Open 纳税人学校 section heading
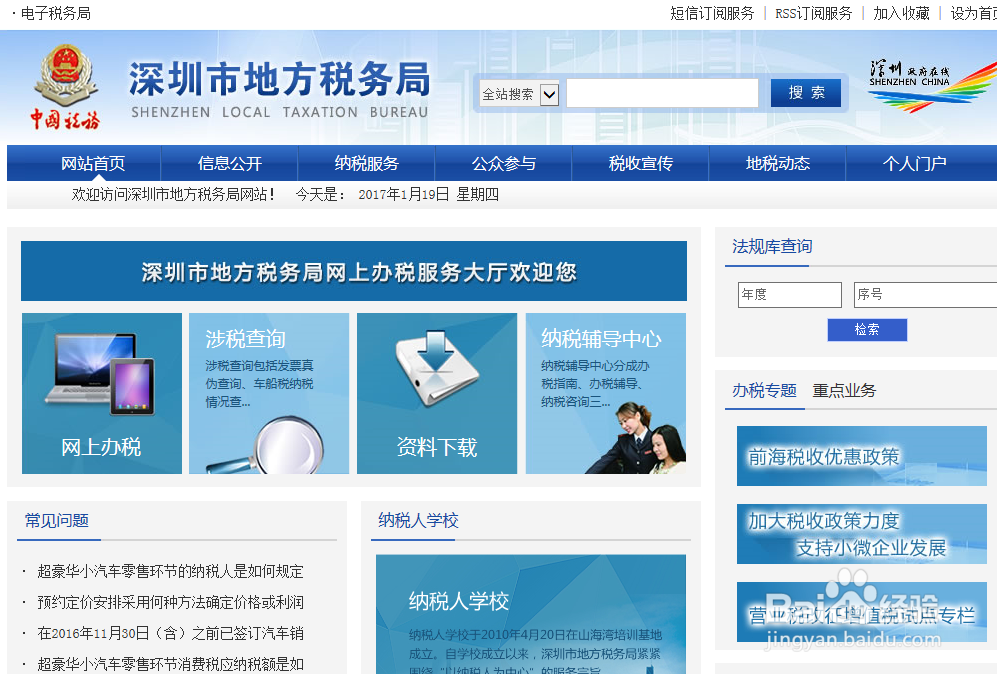The image size is (997, 674). click(418, 521)
